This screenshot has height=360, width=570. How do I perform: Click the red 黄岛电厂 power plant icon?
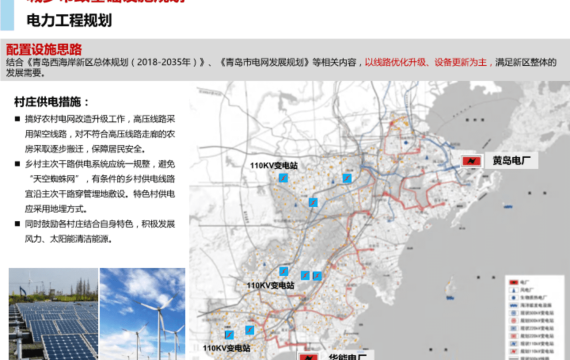(x=471, y=161)
